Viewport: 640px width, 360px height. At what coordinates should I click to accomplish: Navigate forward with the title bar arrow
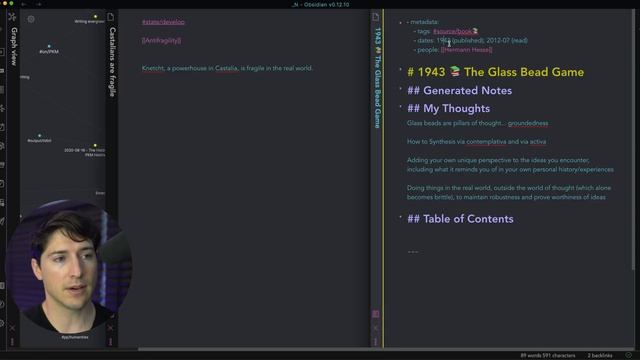pyautogui.click(x=39, y=4)
